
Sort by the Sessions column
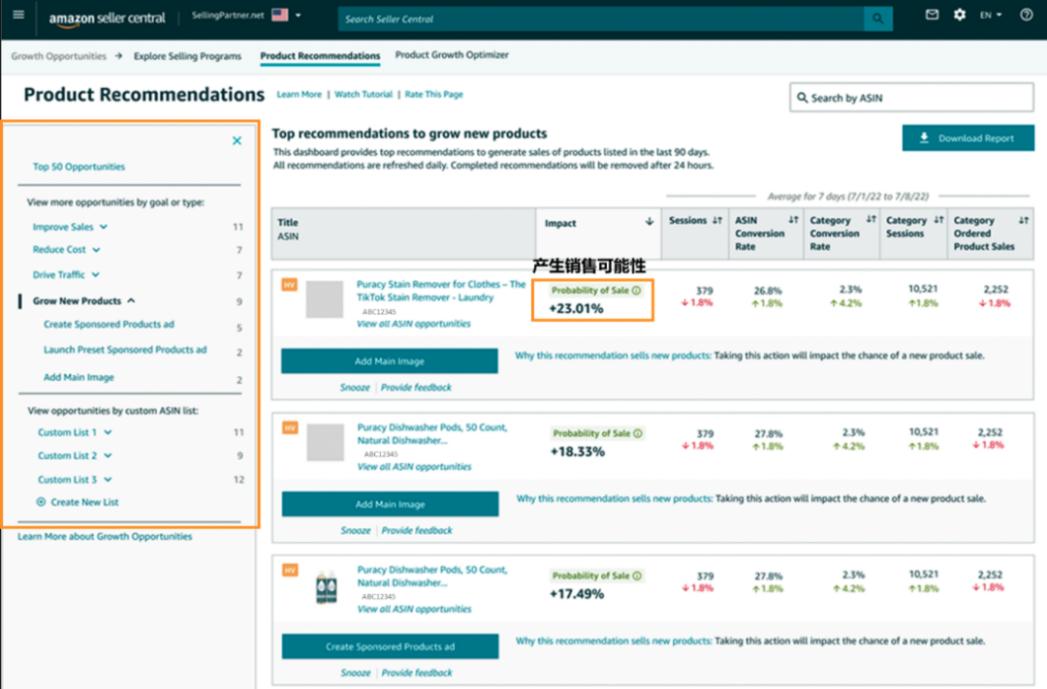(x=717, y=220)
